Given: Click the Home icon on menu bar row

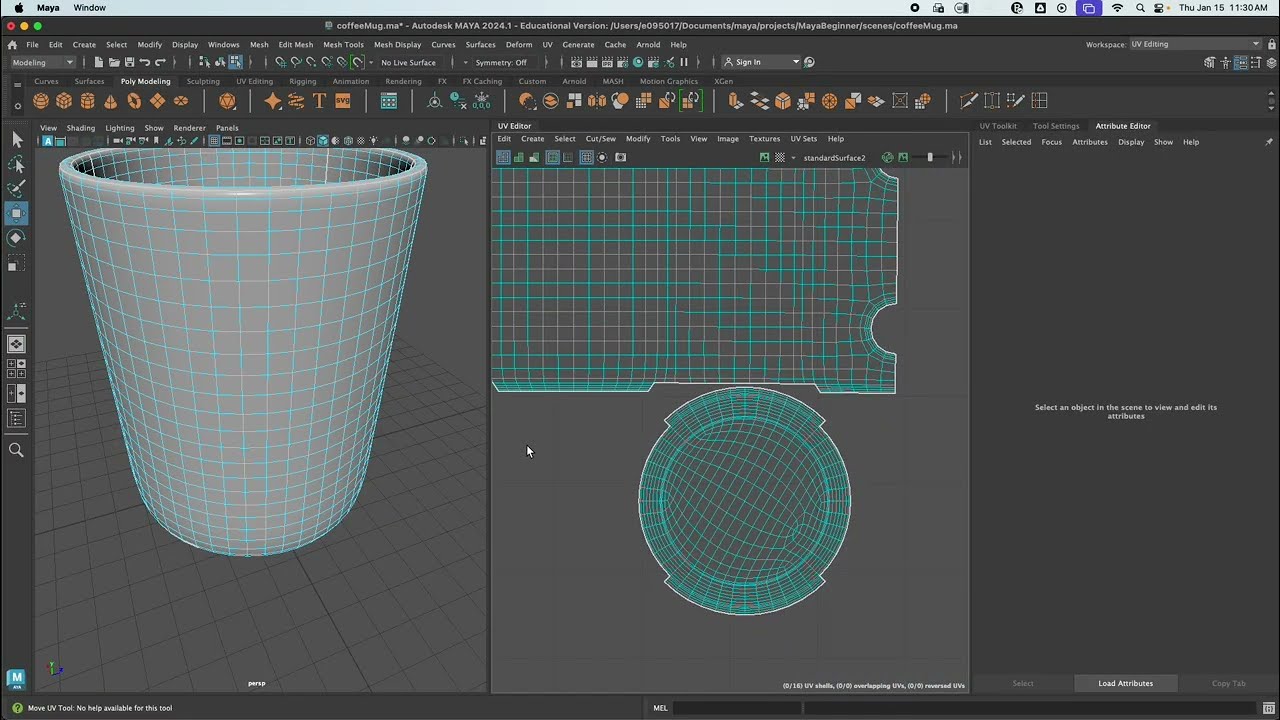Looking at the screenshot, I should pos(12,44).
